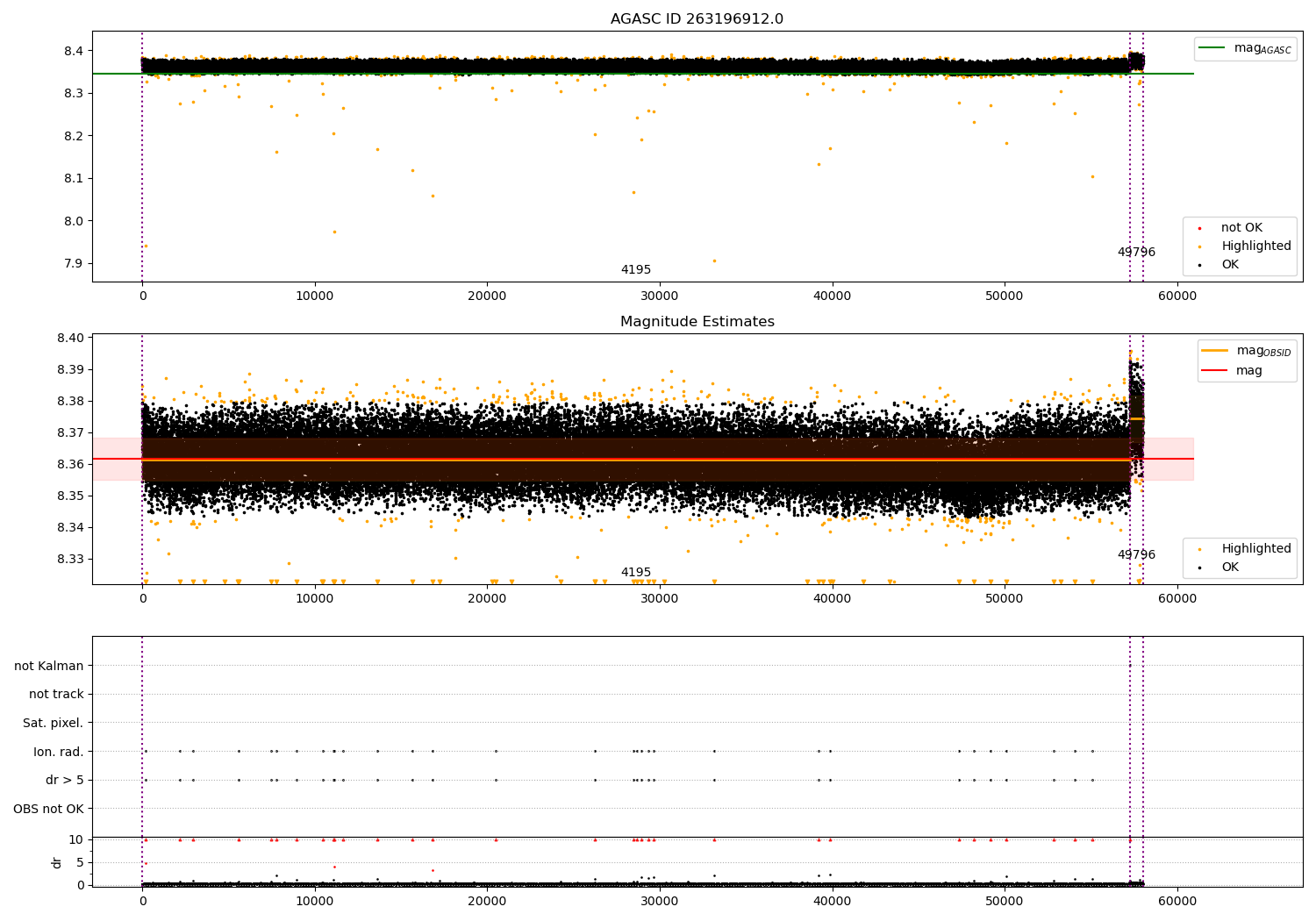Click the '4195' annotation in top plot

point(636,270)
